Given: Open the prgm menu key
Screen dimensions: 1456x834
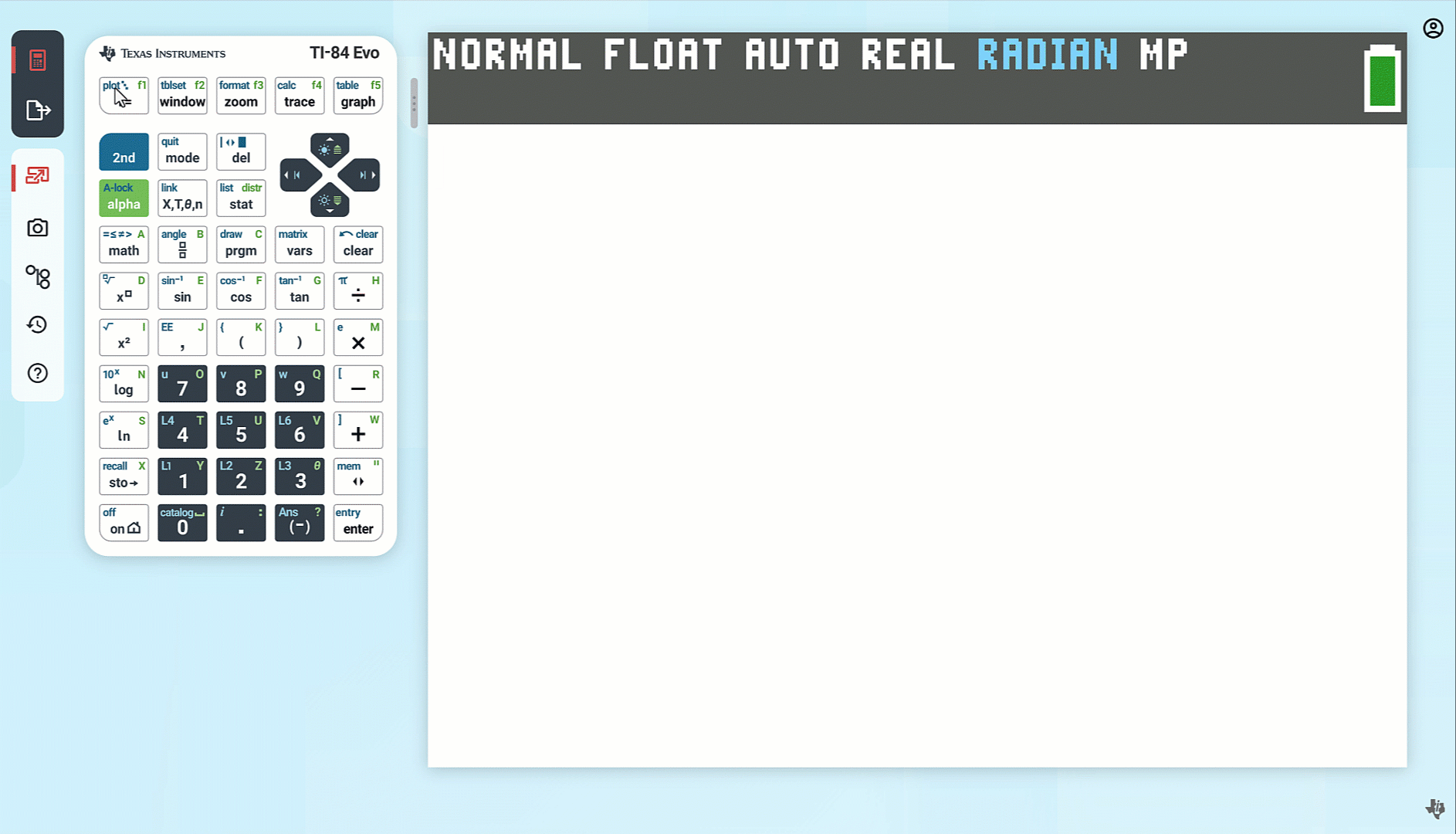Looking at the screenshot, I should point(241,244).
